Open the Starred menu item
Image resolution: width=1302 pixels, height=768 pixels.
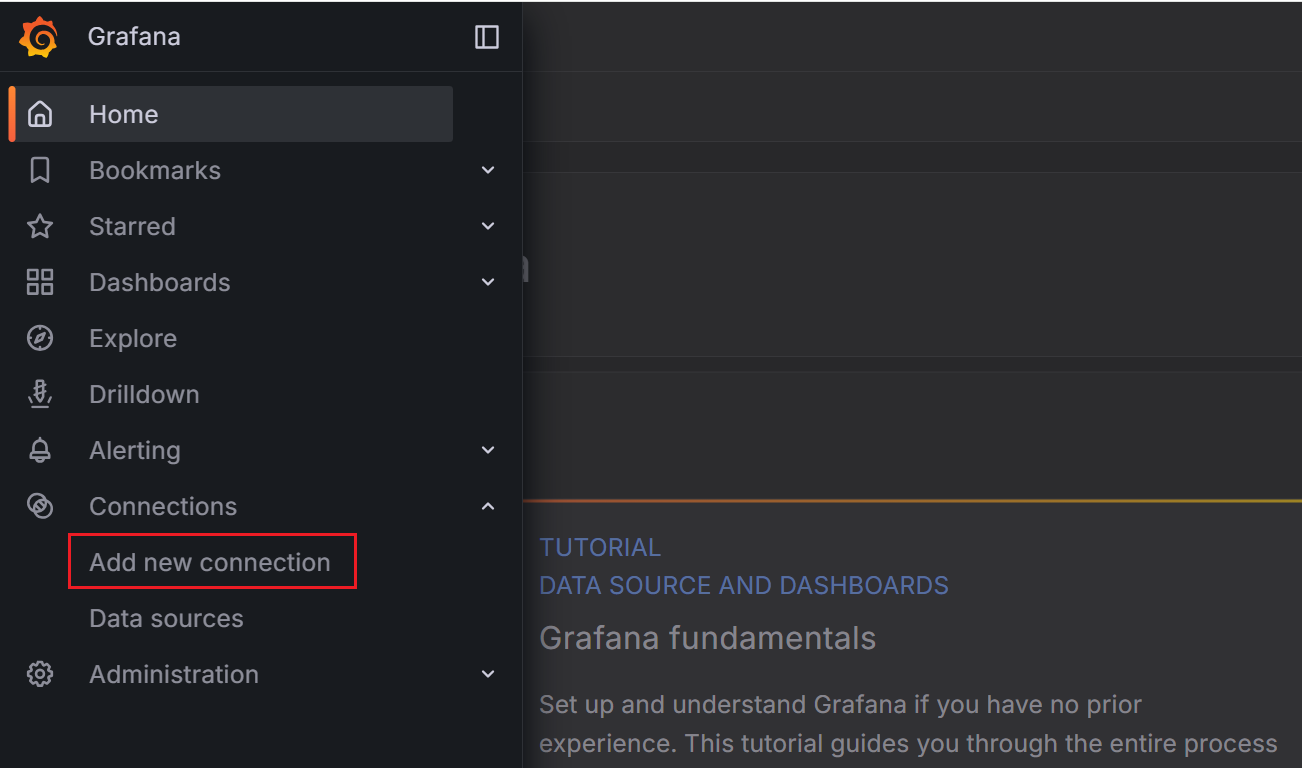pyautogui.click(x=132, y=226)
